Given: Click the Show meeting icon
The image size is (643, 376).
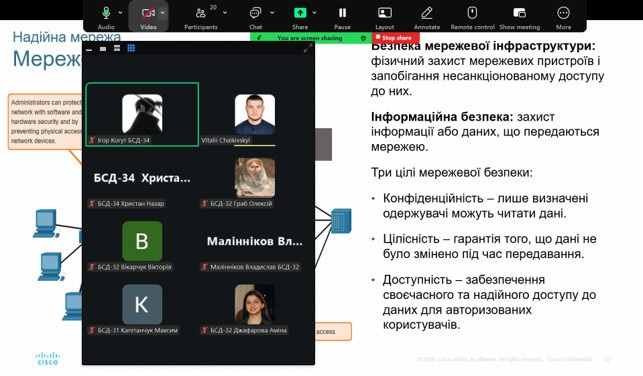Looking at the screenshot, I should [x=520, y=13].
